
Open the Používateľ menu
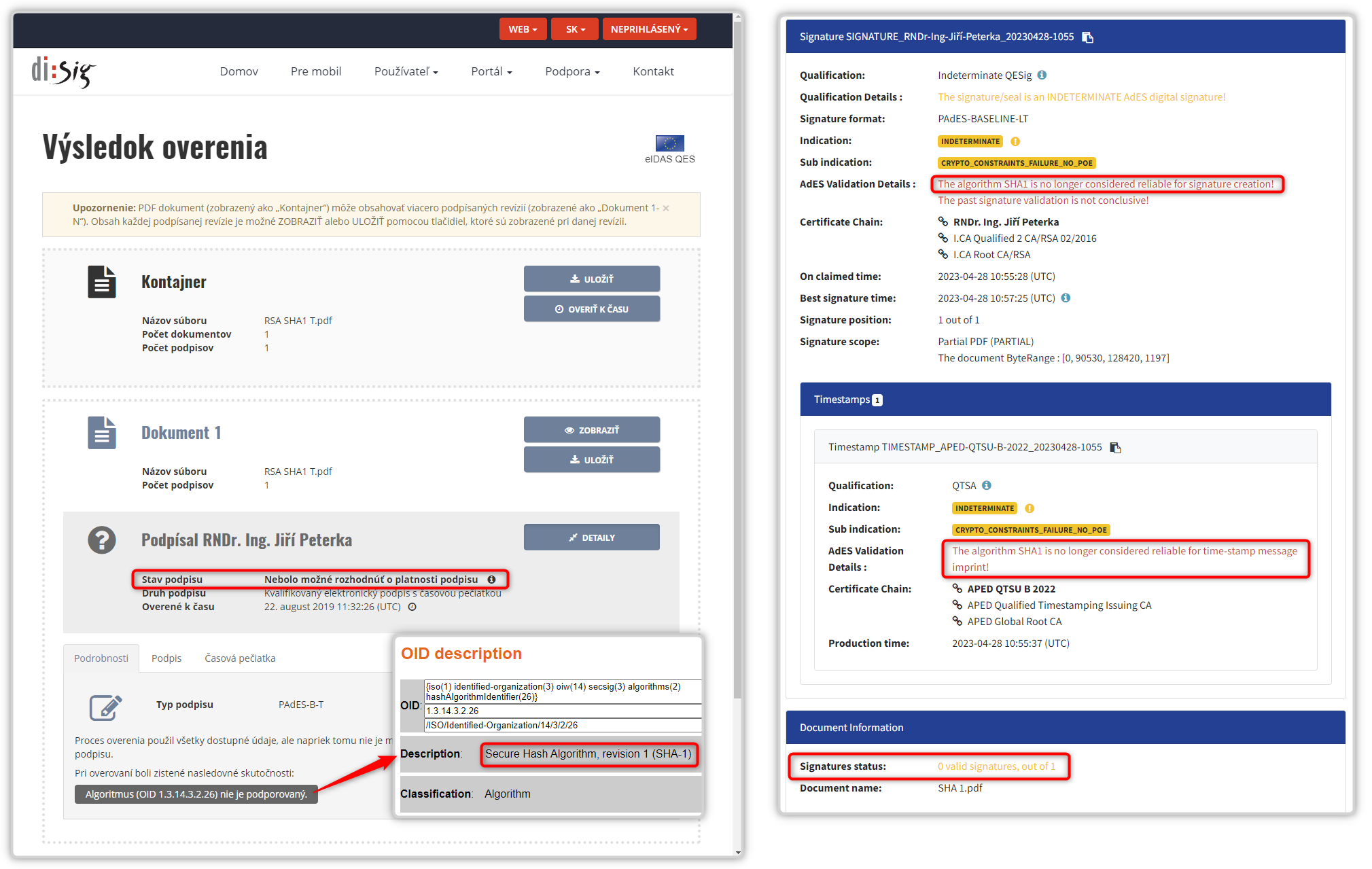406,71
